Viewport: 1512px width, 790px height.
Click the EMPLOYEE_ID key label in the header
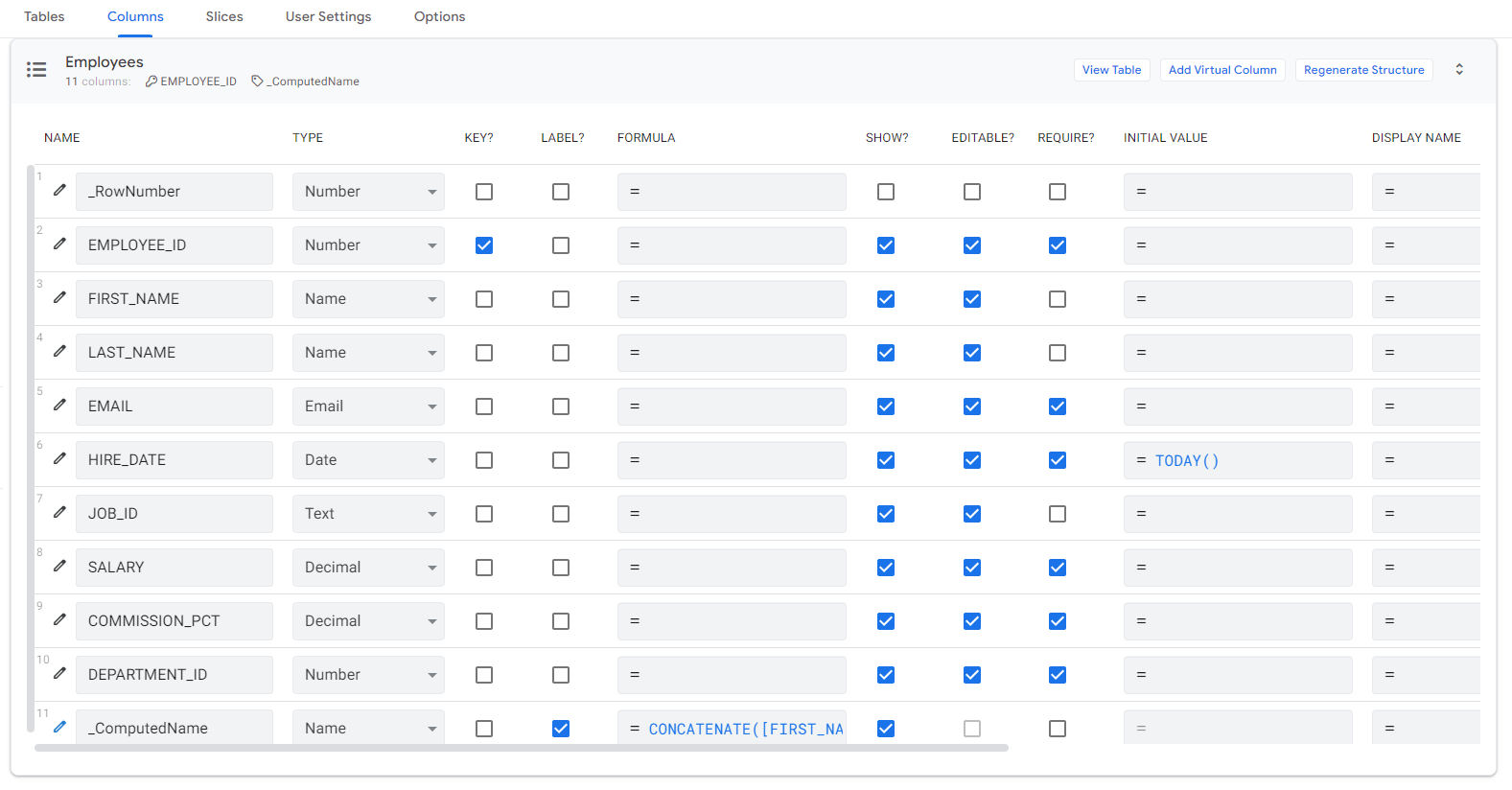[198, 81]
